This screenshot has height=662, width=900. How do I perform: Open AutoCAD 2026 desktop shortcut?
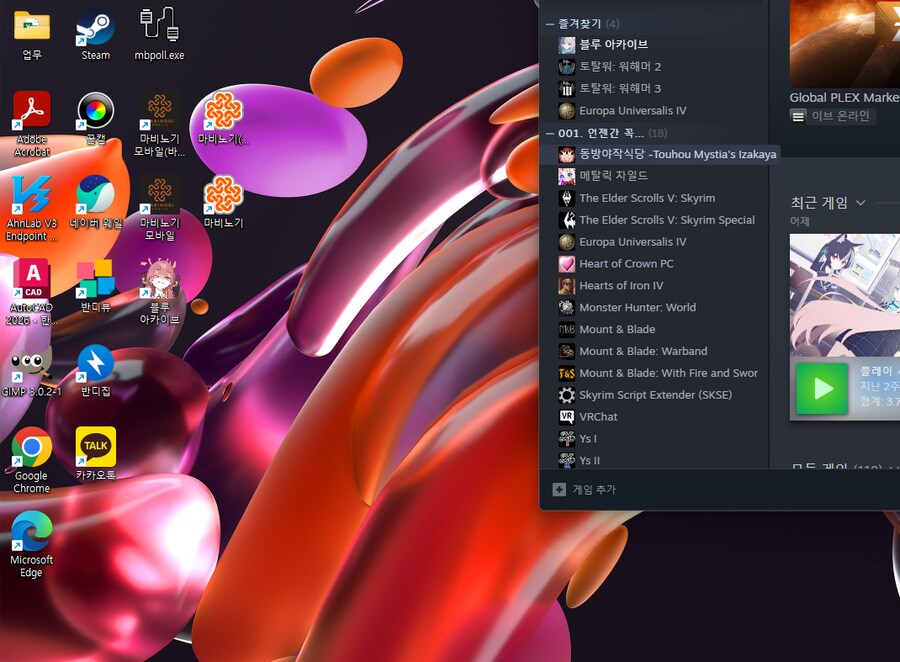(32, 292)
